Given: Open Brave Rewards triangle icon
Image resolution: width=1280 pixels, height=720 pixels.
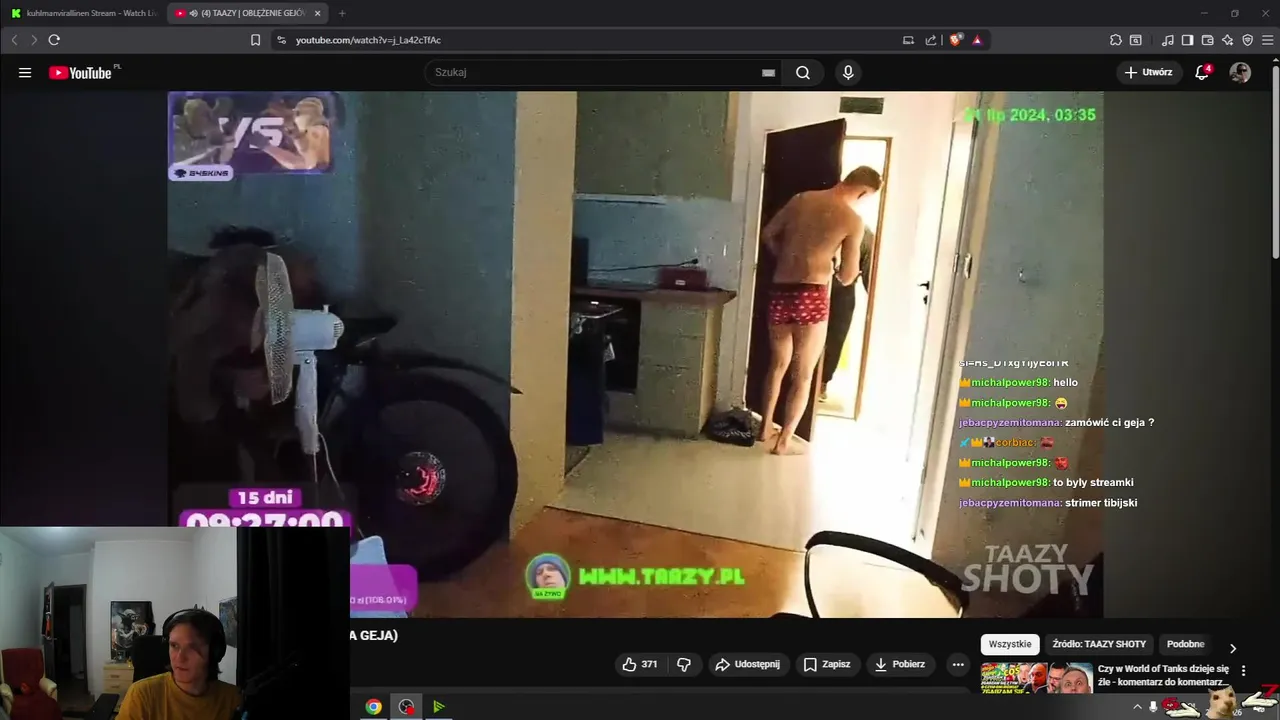Looking at the screenshot, I should [x=977, y=40].
